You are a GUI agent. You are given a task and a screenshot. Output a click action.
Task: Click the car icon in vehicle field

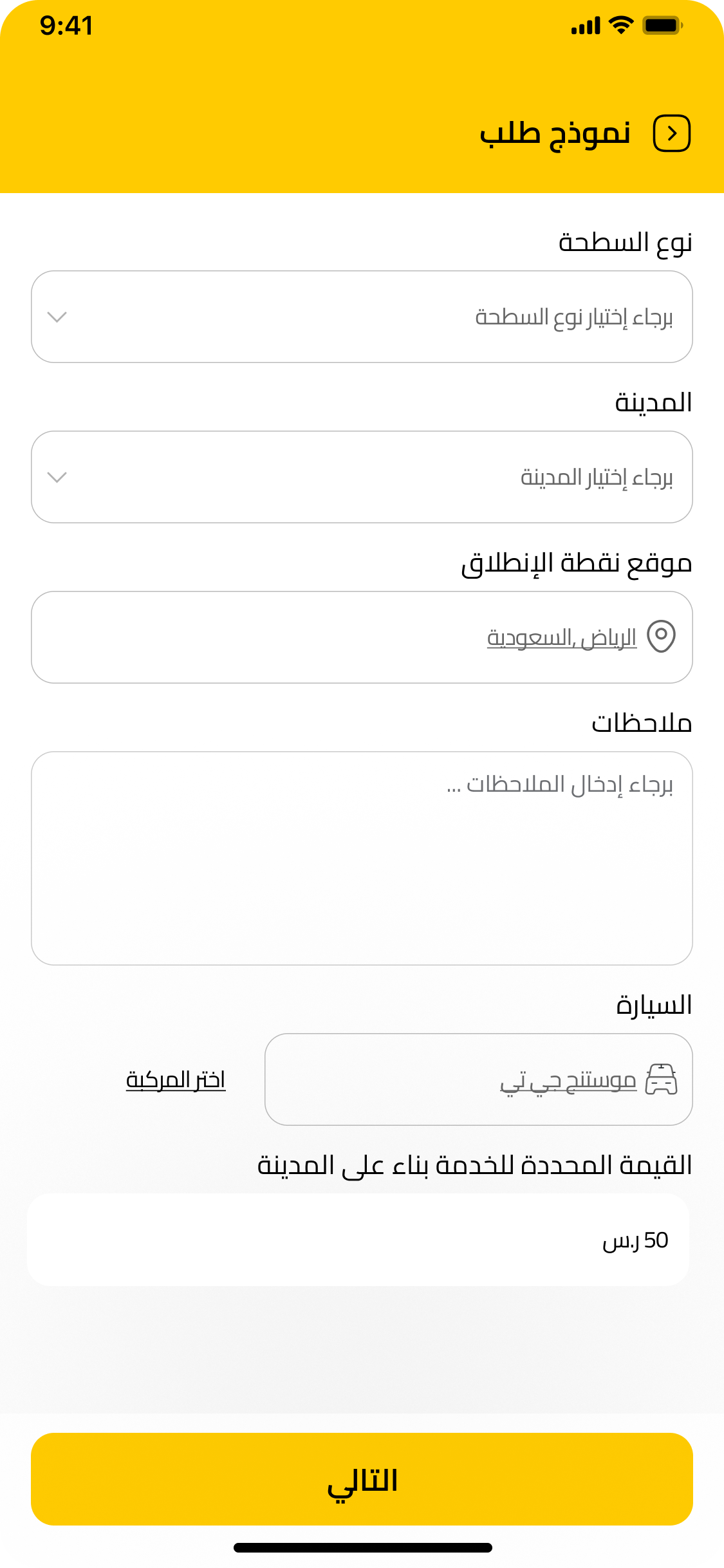662,1079
